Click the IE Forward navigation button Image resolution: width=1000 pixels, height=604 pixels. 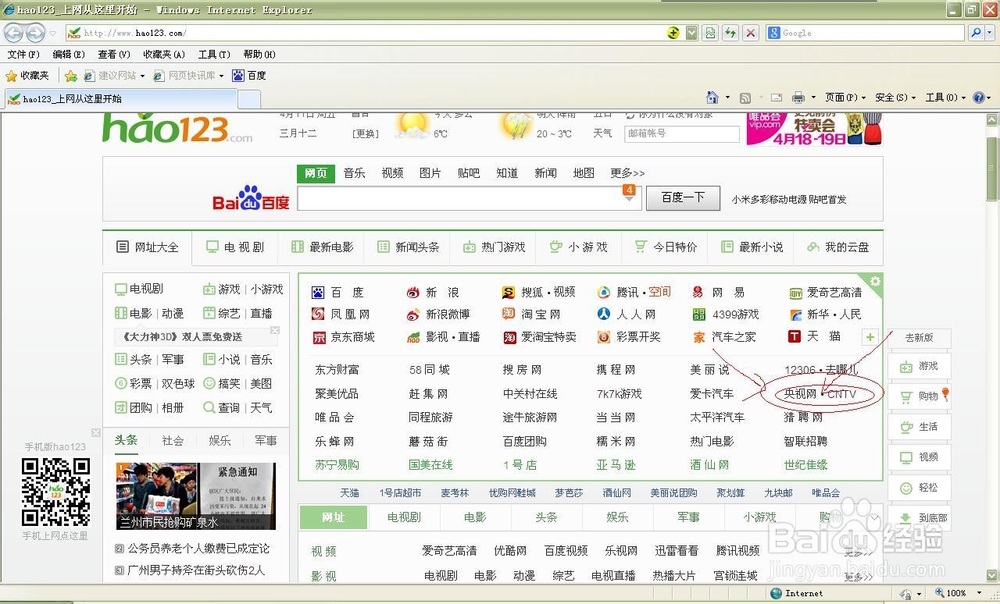(x=35, y=33)
